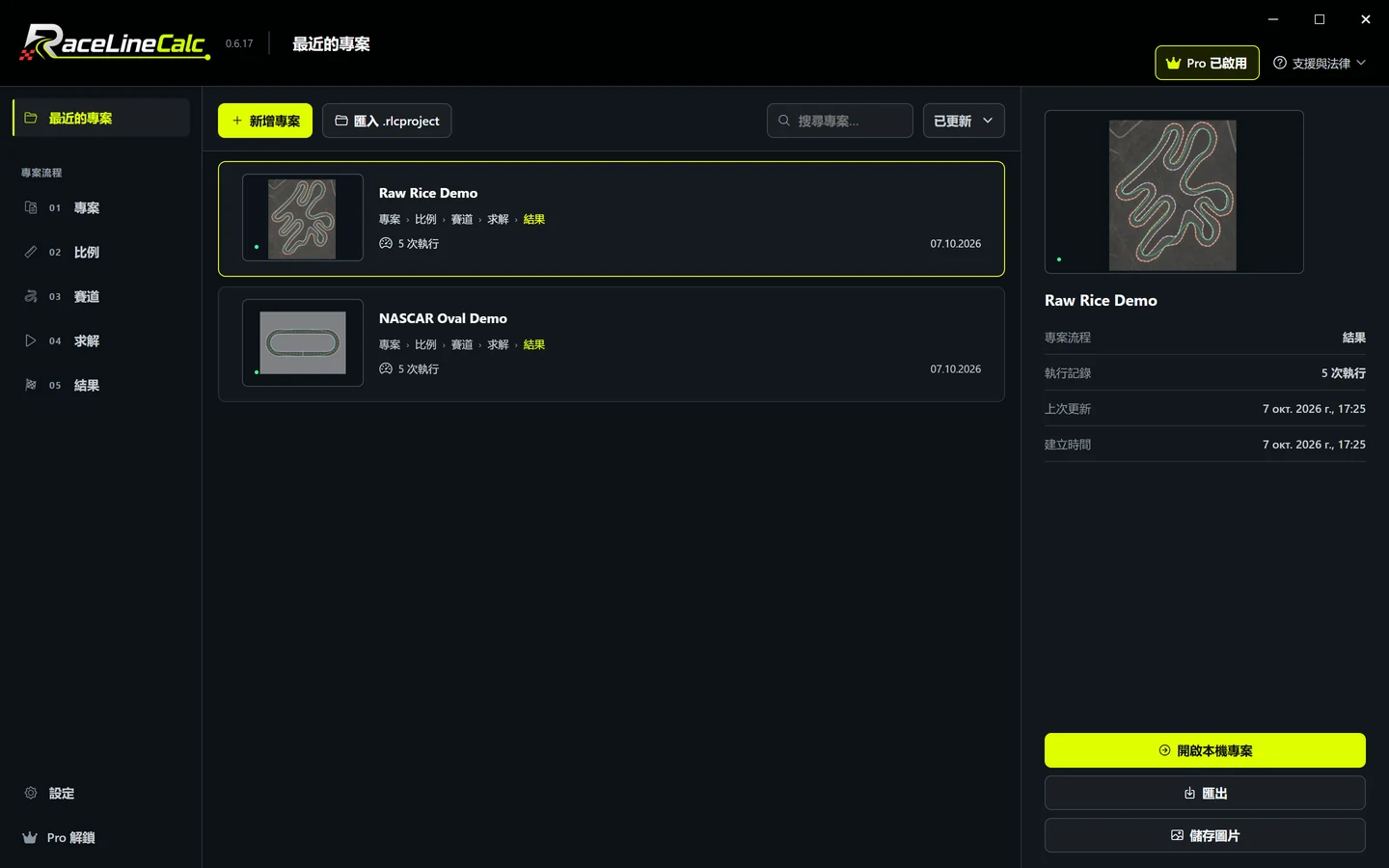Image resolution: width=1389 pixels, height=868 pixels.
Task: Click 開啟本機專案 button
Action: [x=1205, y=750]
